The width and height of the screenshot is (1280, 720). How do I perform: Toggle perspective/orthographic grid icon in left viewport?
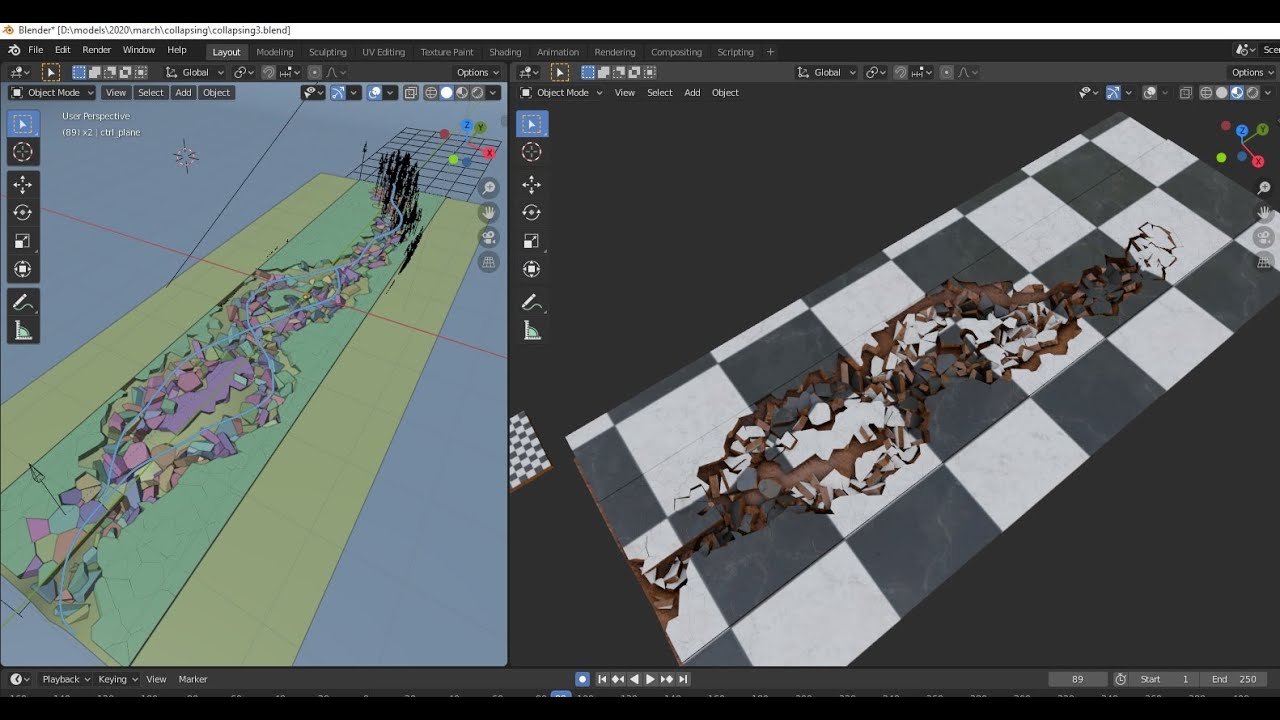coord(489,262)
